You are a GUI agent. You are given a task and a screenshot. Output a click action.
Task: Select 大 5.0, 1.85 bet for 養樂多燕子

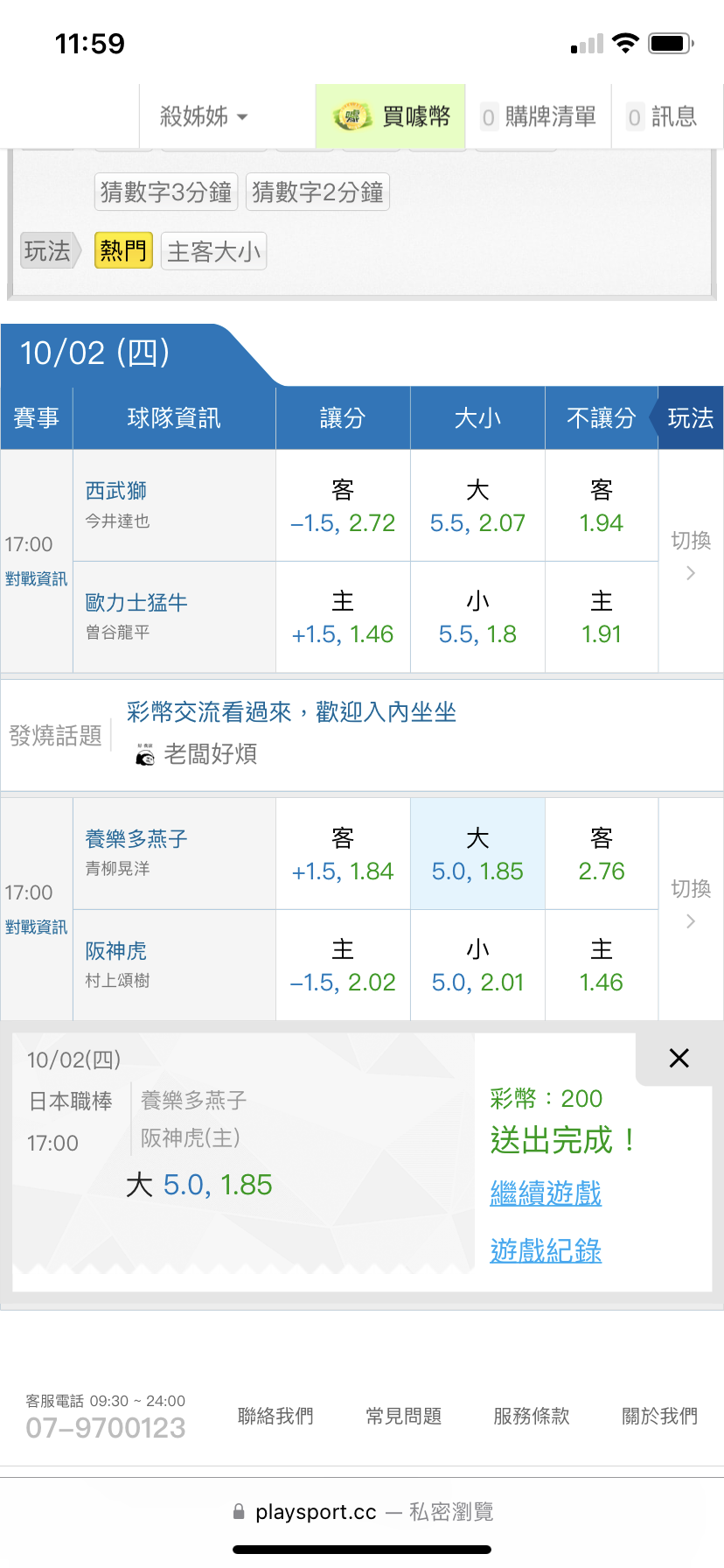coord(477,854)
